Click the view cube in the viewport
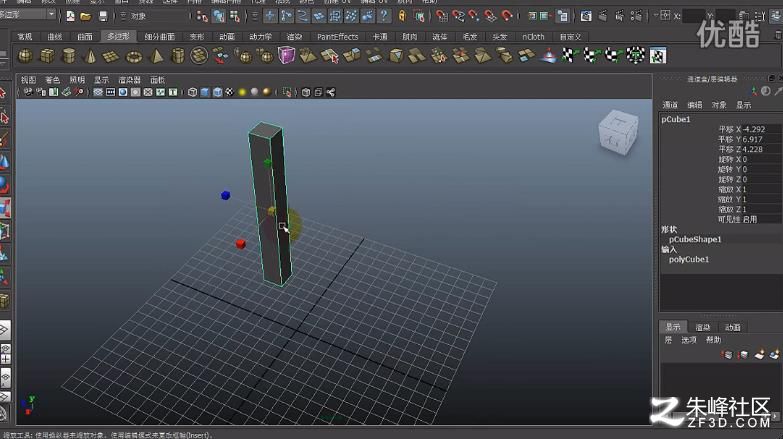The width and height of the screenshot is (783, 439). pyautogui.click(x=618, y=132)
